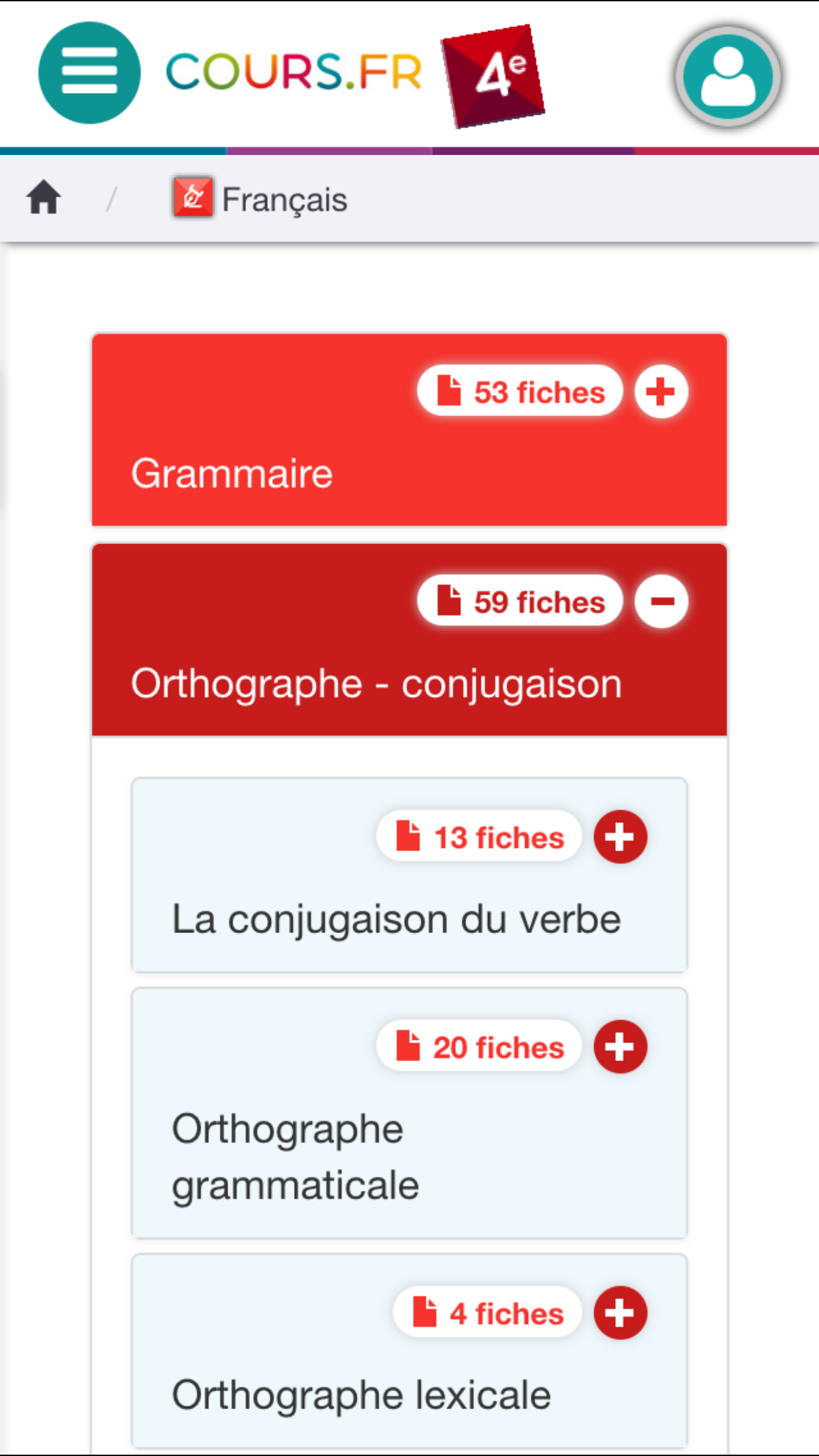819x1456 pixels.
Task: Click the 4e grade level badge
Action: pos(494,75)
